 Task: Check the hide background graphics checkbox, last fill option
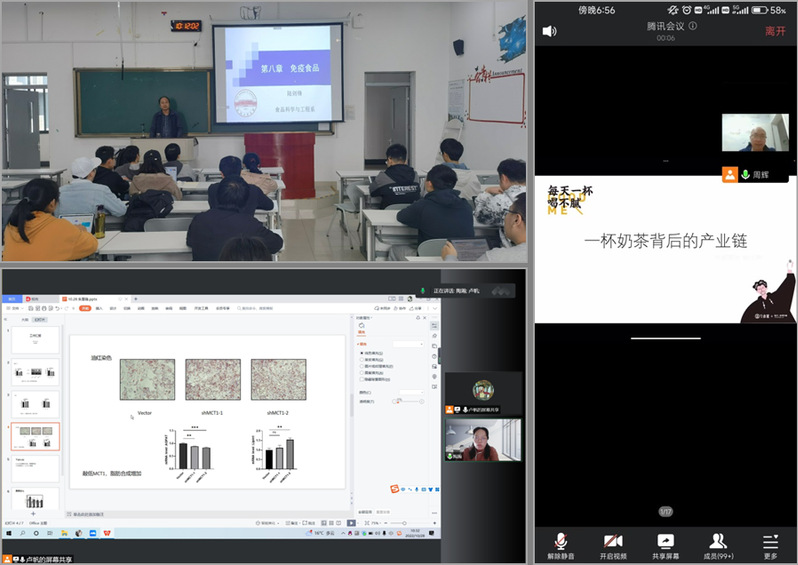pyautogui.click(x=361, y=380)
